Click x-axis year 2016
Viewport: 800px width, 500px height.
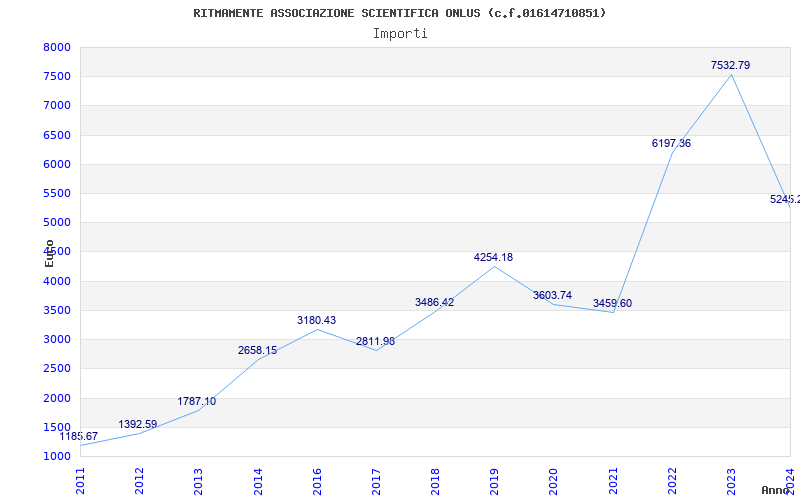[317, 481]
